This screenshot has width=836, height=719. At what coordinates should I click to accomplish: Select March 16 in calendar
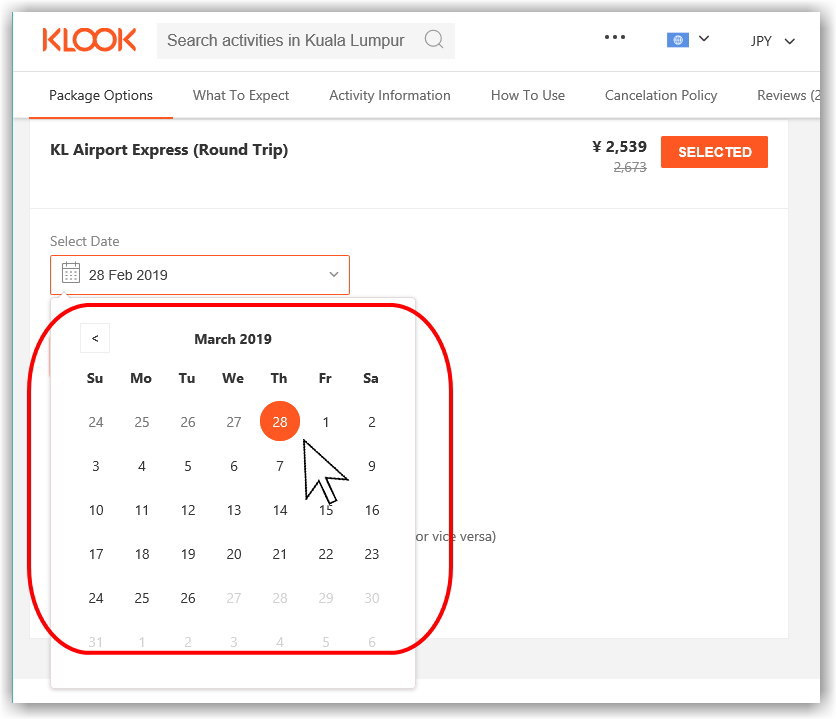[x=372, y=510]
